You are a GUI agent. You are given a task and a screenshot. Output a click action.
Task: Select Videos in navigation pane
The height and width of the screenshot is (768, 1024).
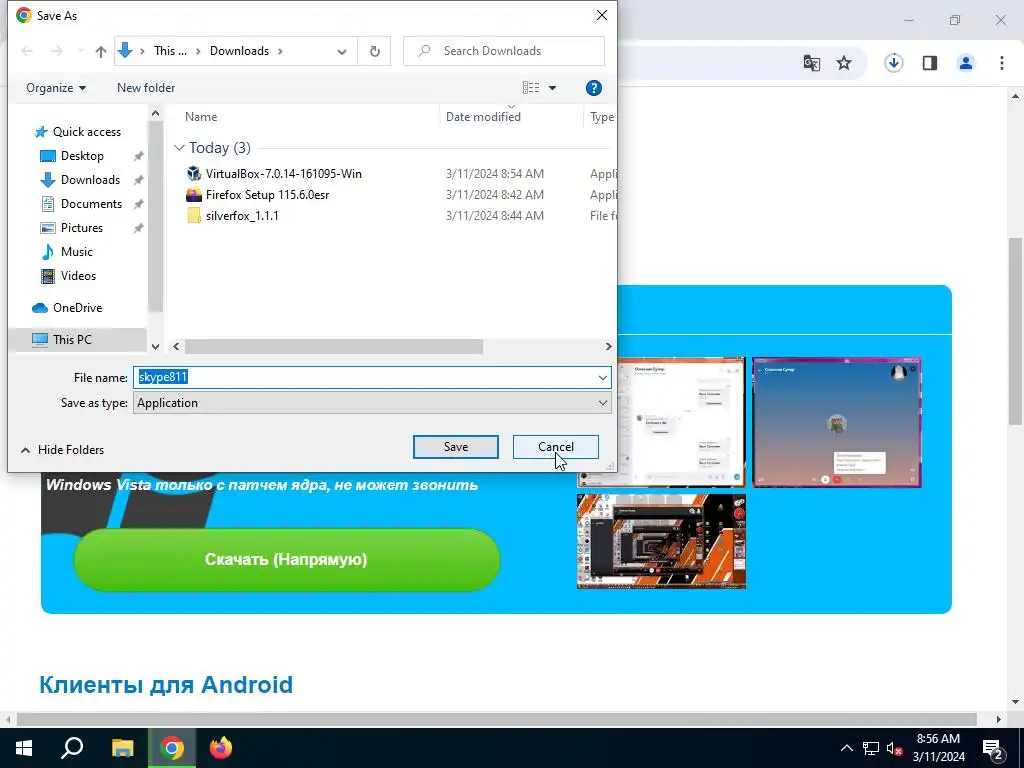(x=69, y=276)
